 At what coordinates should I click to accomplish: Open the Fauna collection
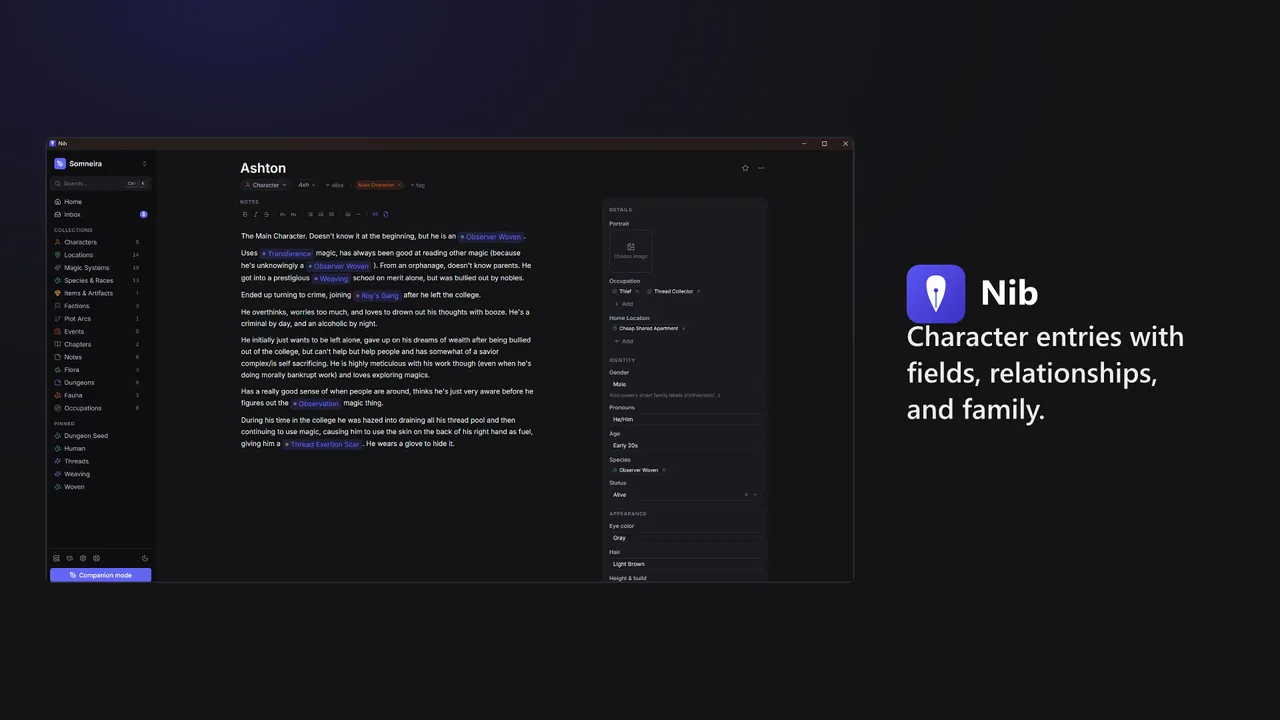click(100, 395)
